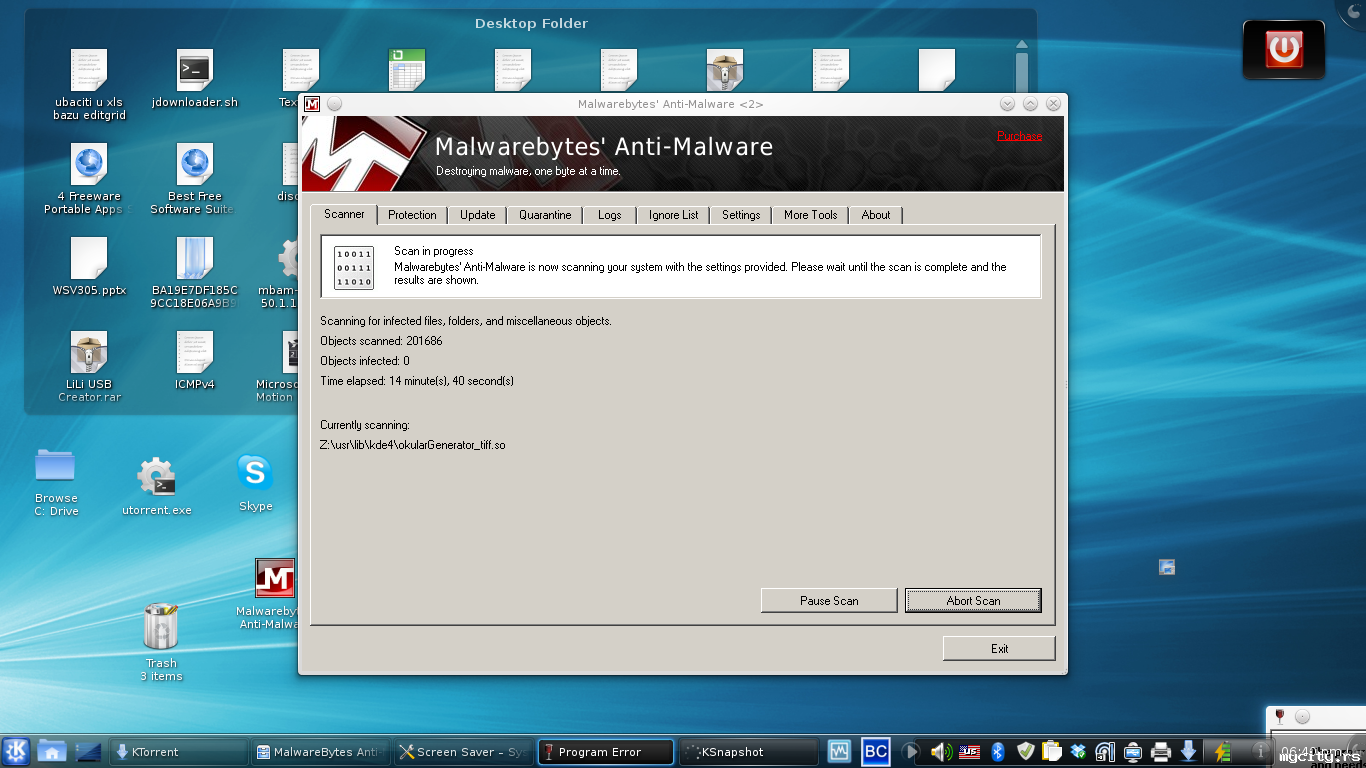
Task: Switch to the Protection tab
Action: pyautogui.click(x=412, y=215)
